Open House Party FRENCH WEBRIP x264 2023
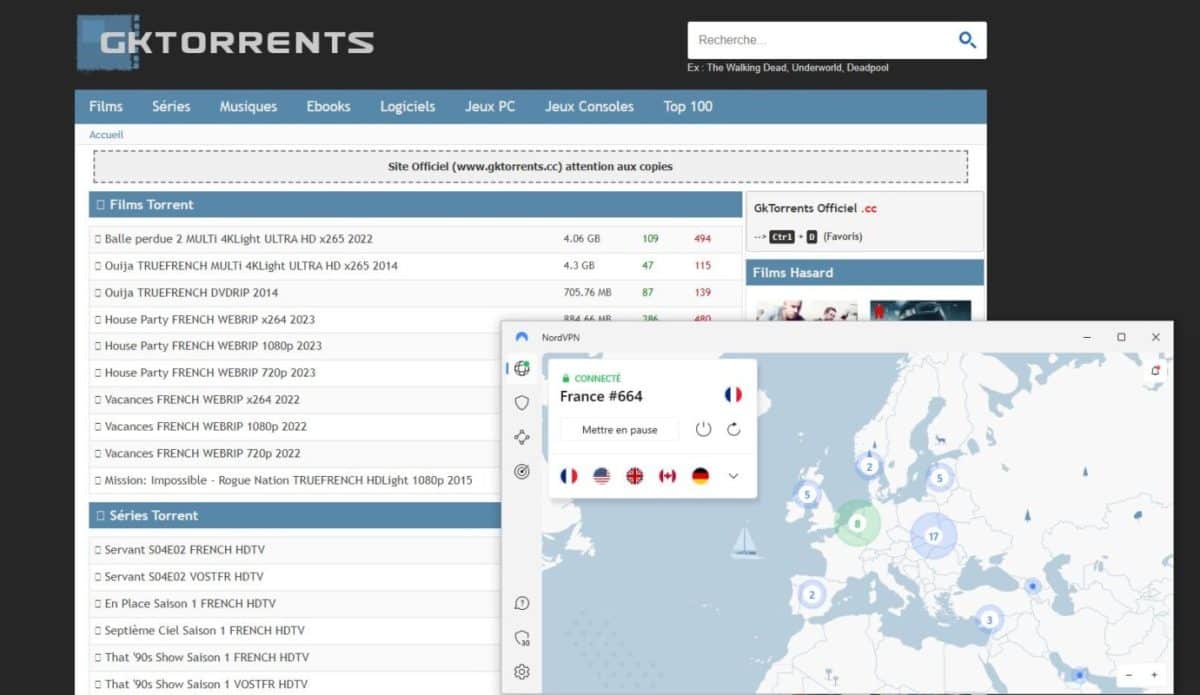The width and height of the screenshot is (1200, 695). pyautogui.click(x=210, y=320)
